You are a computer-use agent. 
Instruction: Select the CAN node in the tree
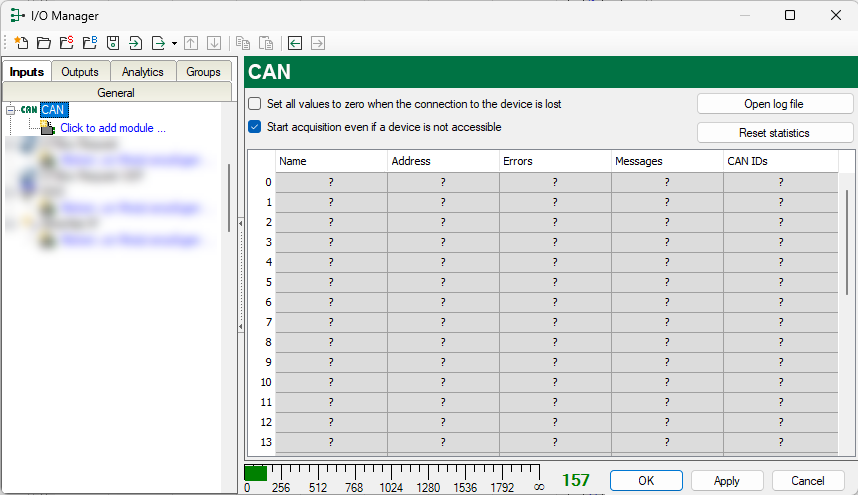tap(54, 109)
